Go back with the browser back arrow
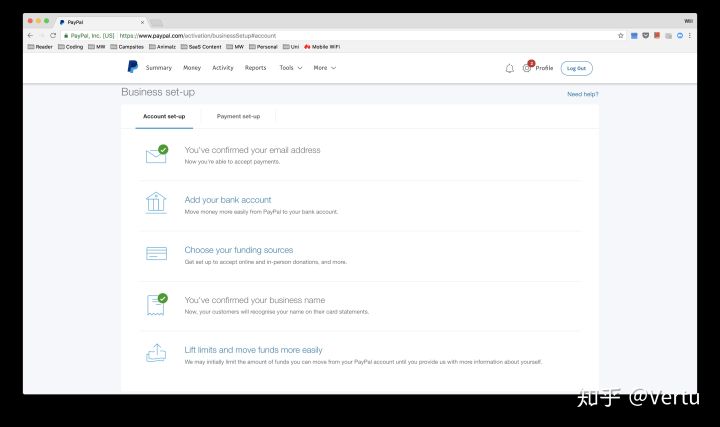This screenshot has height=427, width=720. coord(30,35)
